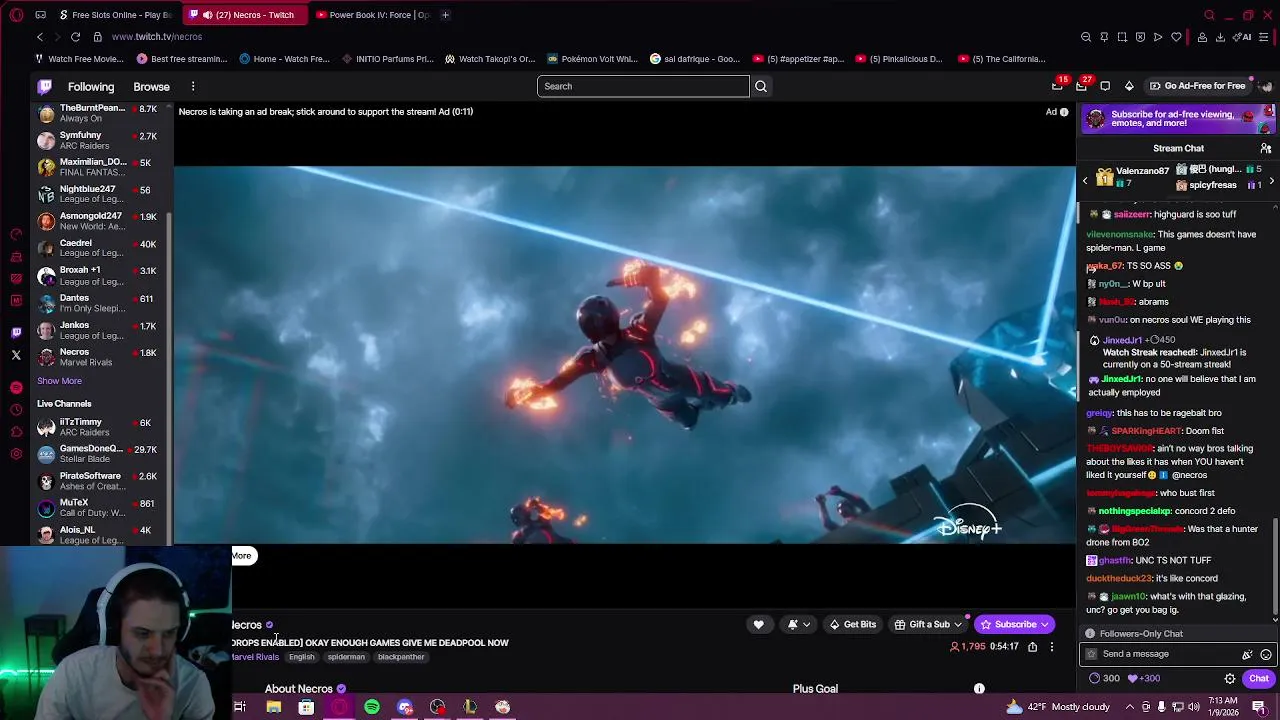Click the Get Bits button
The height and width of the screenshot is (720, 1280).
[853, 625]
